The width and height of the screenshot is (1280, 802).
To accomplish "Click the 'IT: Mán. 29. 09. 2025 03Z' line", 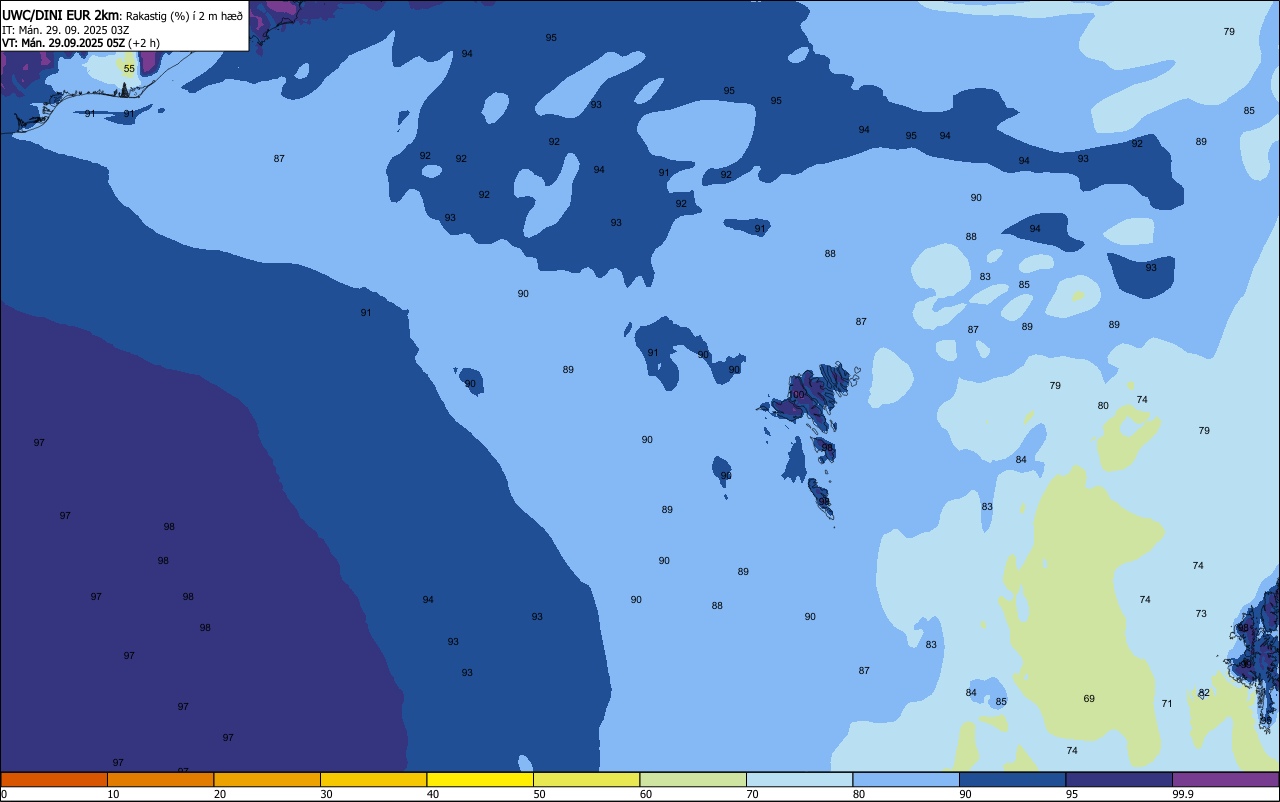I will (x=66, y=30).
